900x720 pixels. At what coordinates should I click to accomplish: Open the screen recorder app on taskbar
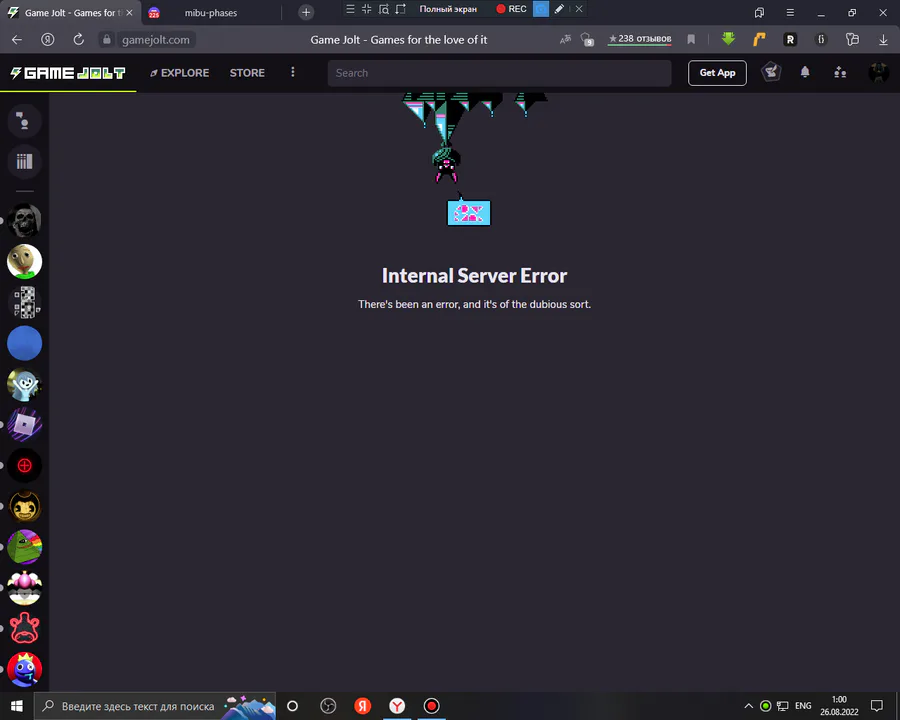point(432,706)
